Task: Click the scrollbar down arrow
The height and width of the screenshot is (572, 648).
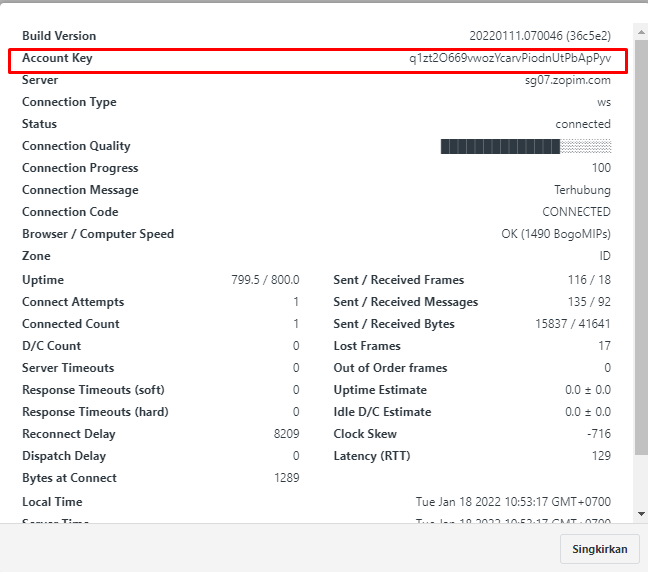Action: click(641, 514)
